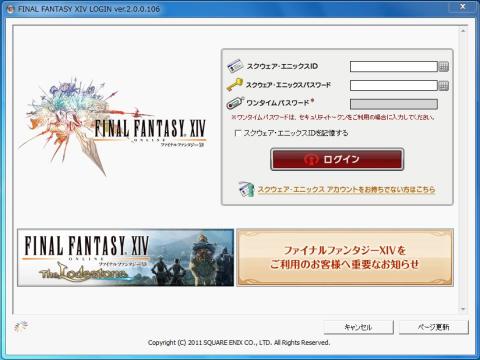Image resolution: width=480 pixels, height=360 pixels.
Task: Open the Lodestone banner
Action: tap(125, 257)
